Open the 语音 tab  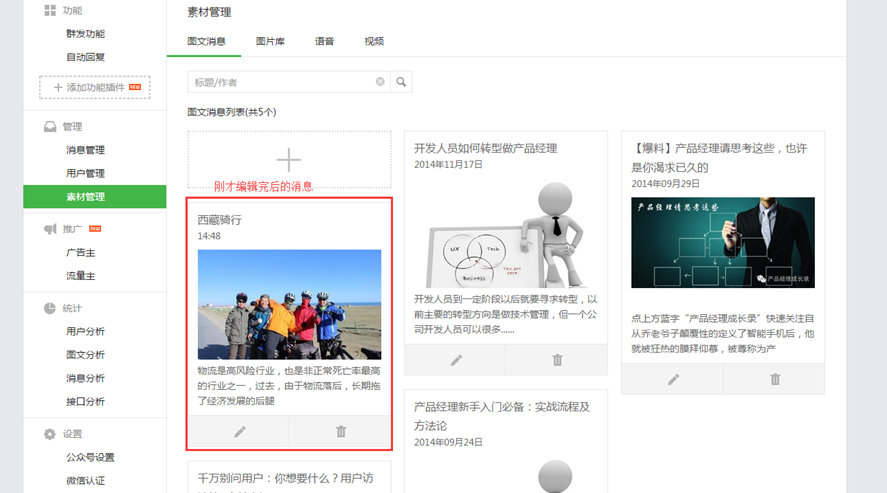click(324, 41)
